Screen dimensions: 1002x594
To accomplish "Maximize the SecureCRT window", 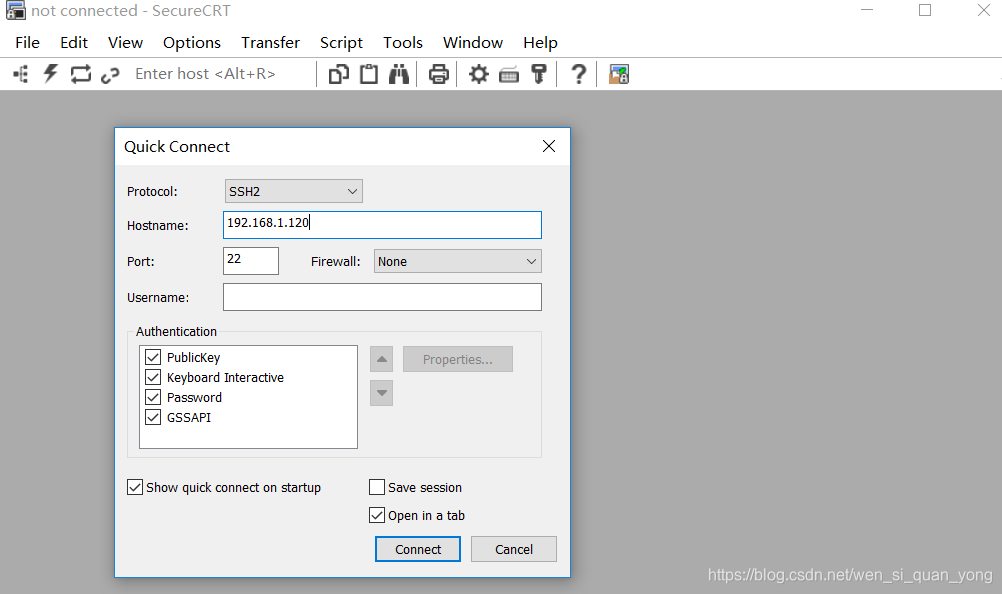I will click(925, 10).
